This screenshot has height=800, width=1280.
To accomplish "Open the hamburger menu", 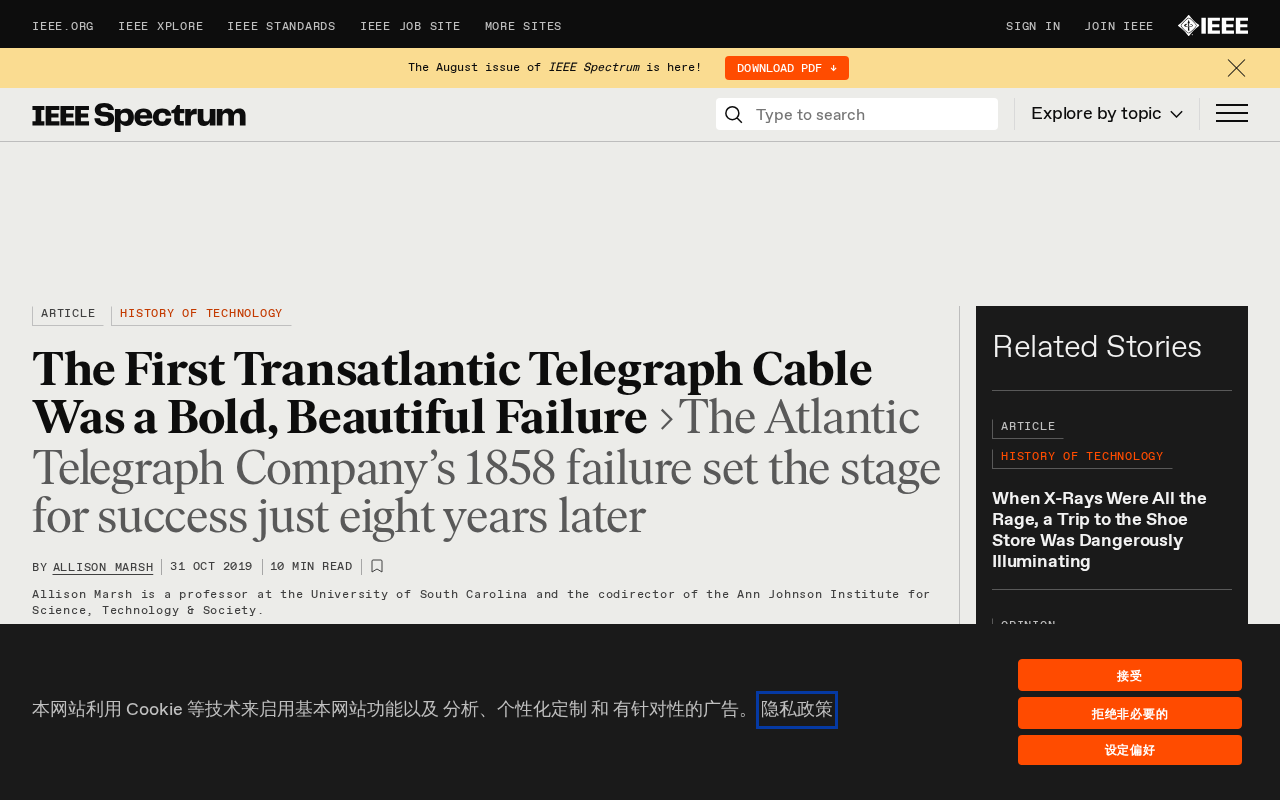I will pyautogui.click(x=1232, y=113).
